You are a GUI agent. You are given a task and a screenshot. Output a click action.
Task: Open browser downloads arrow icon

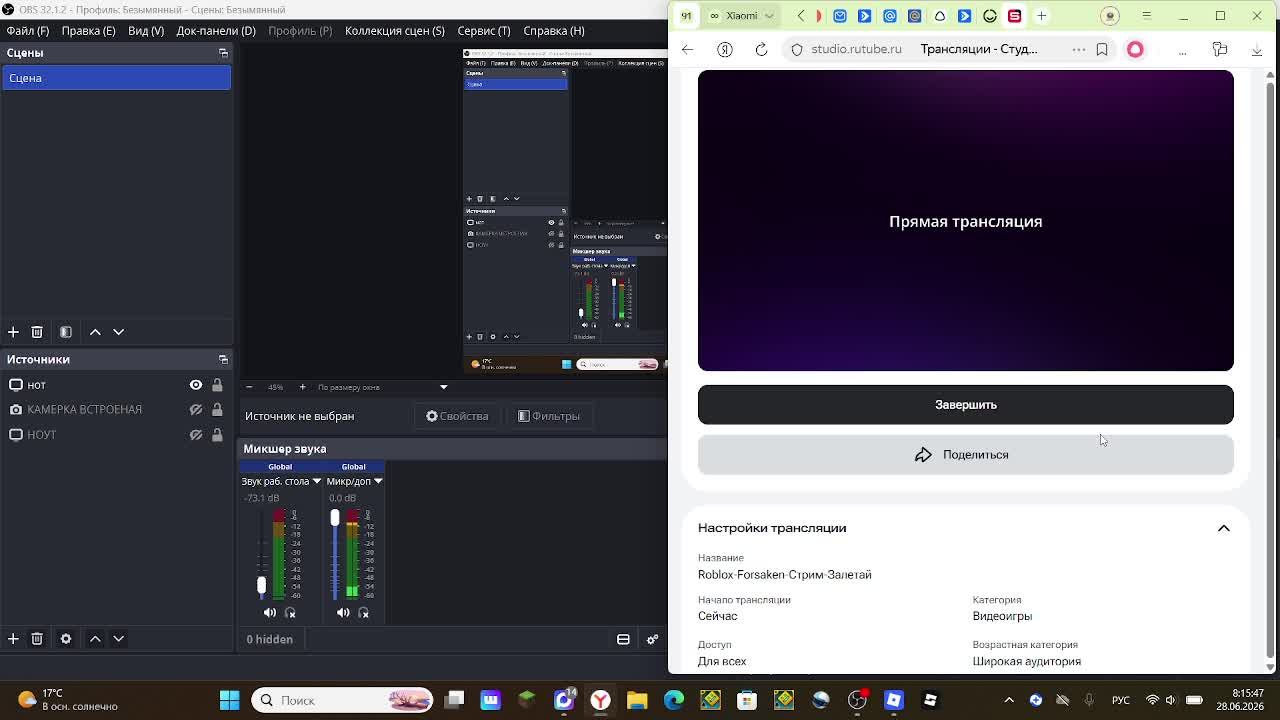(x=1257, y=49)
